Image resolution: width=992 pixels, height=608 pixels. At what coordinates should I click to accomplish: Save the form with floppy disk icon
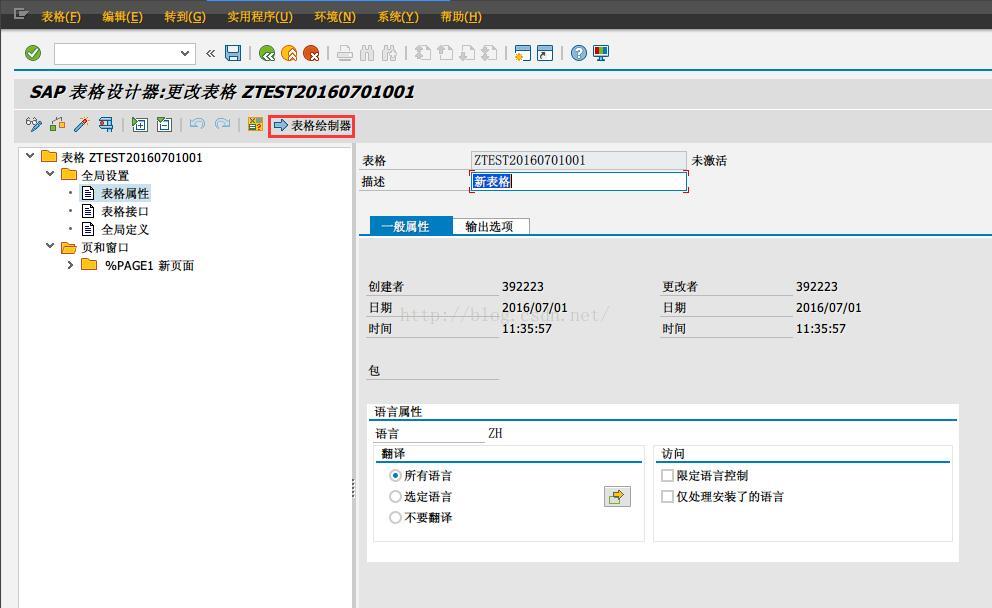233,53
